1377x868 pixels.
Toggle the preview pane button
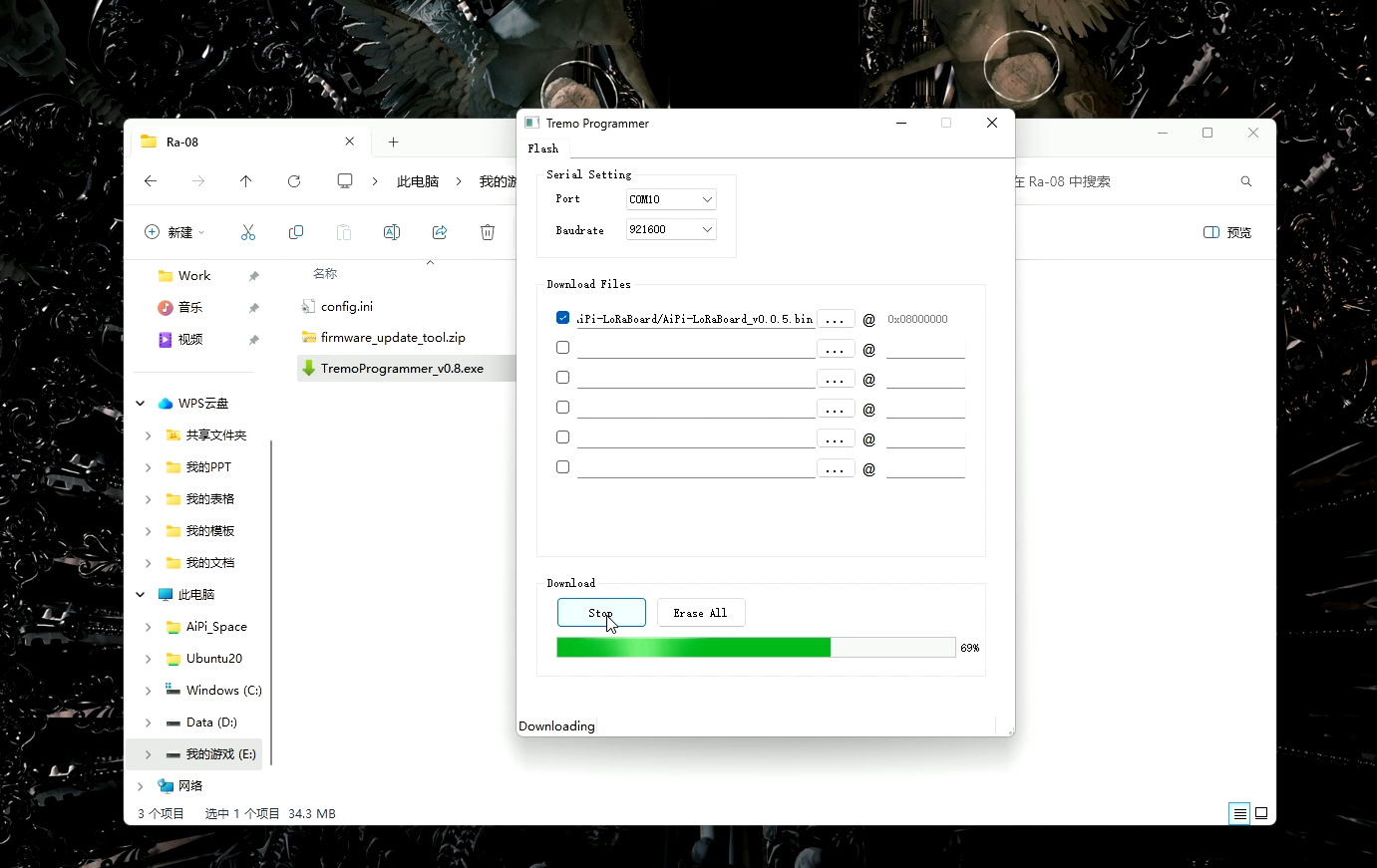click(1227, 232)
